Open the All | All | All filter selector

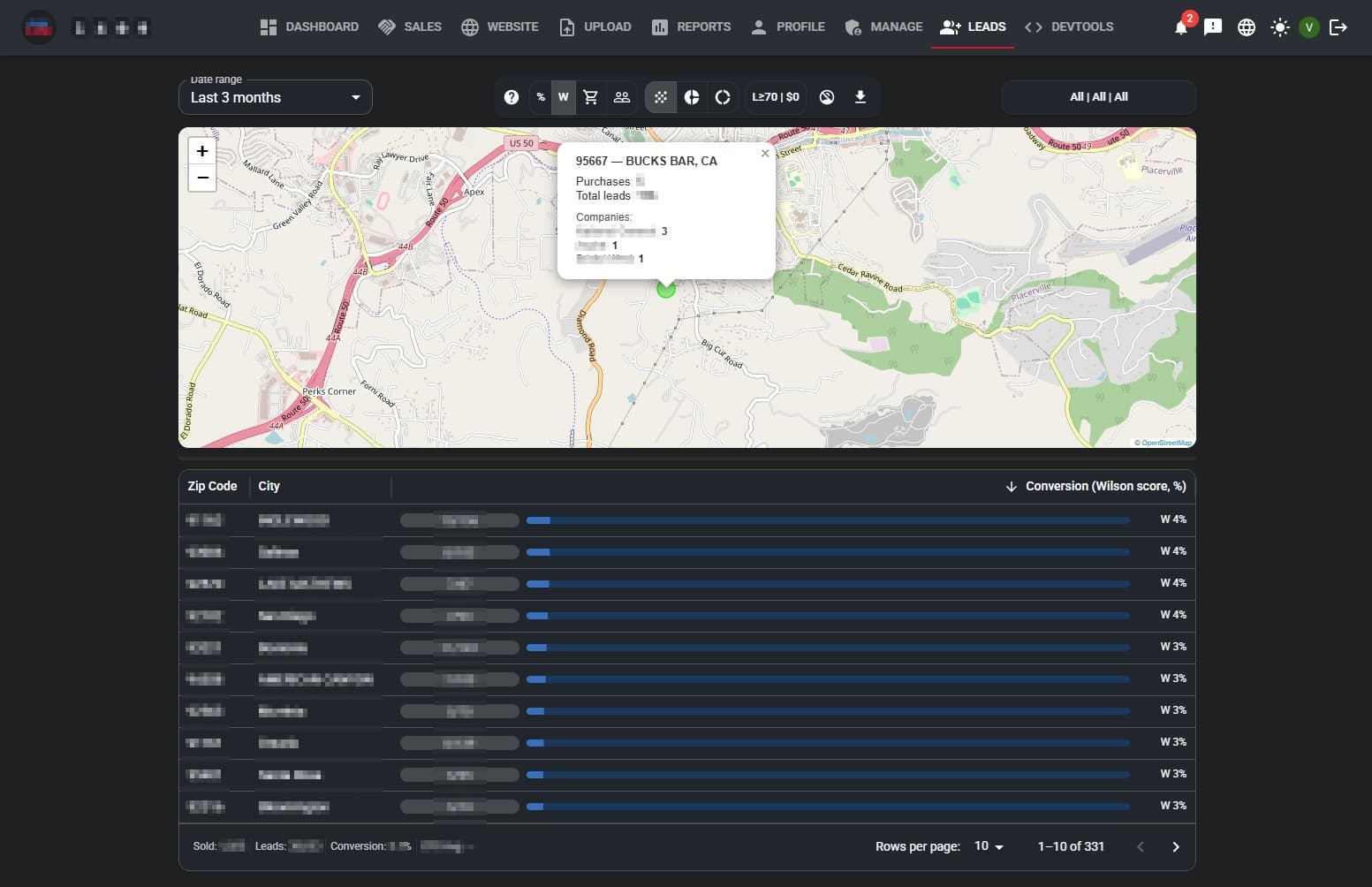tap(1098, 97)
